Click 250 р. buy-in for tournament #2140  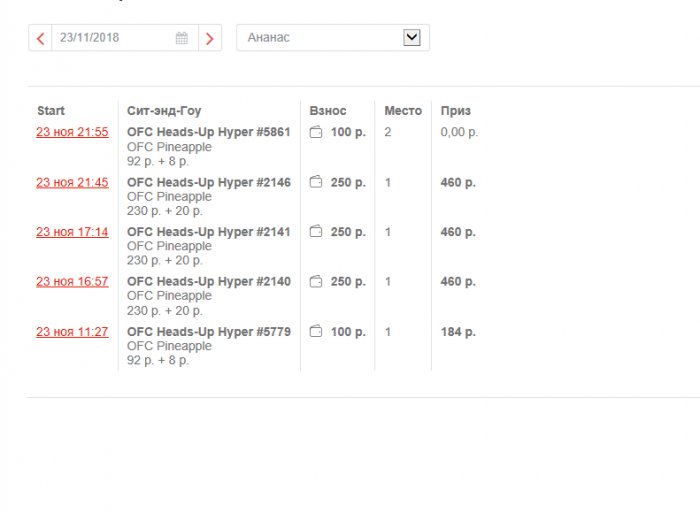[348, 282]
